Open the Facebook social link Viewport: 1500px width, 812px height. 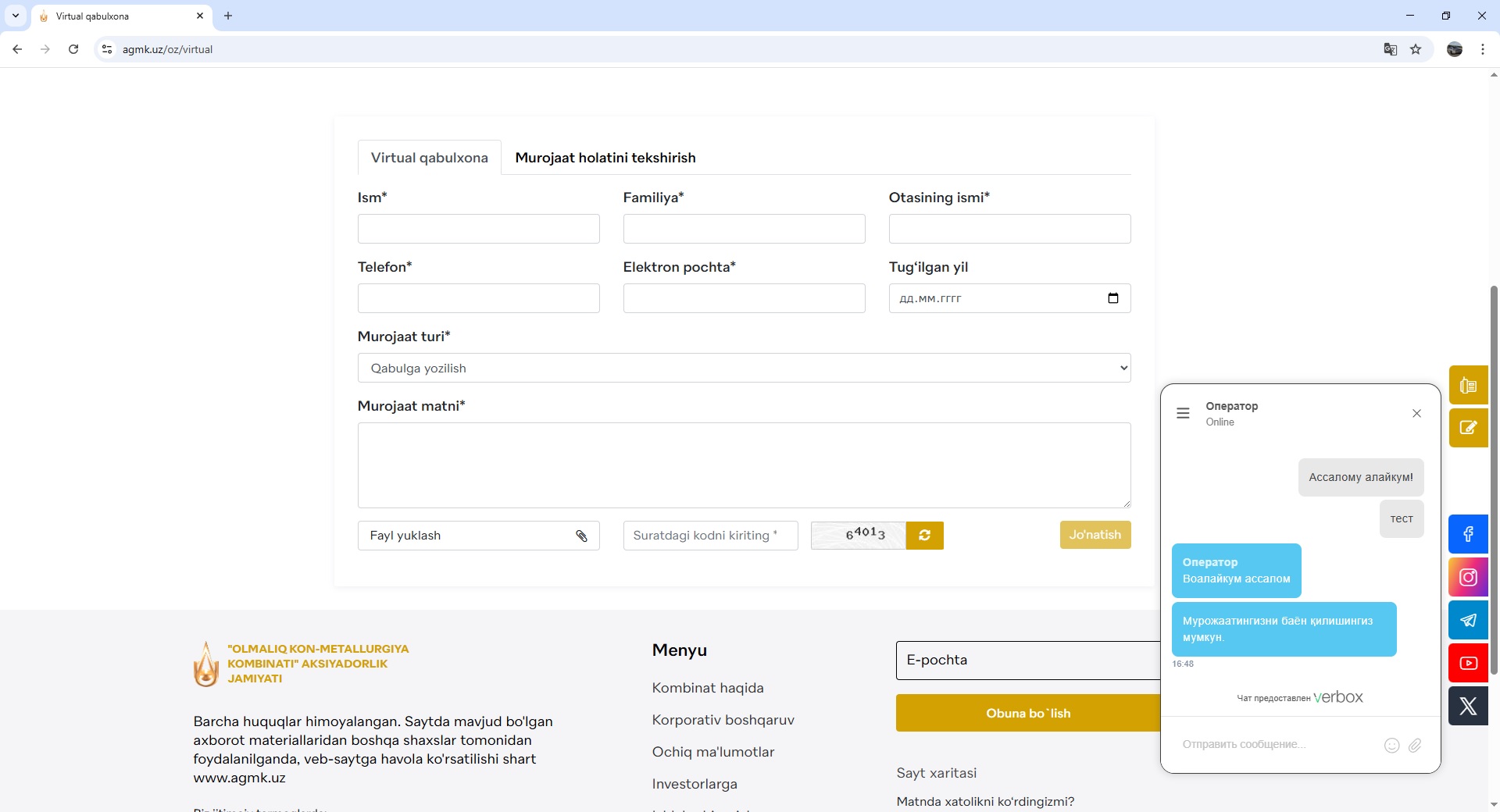(x=1468, y=534)
